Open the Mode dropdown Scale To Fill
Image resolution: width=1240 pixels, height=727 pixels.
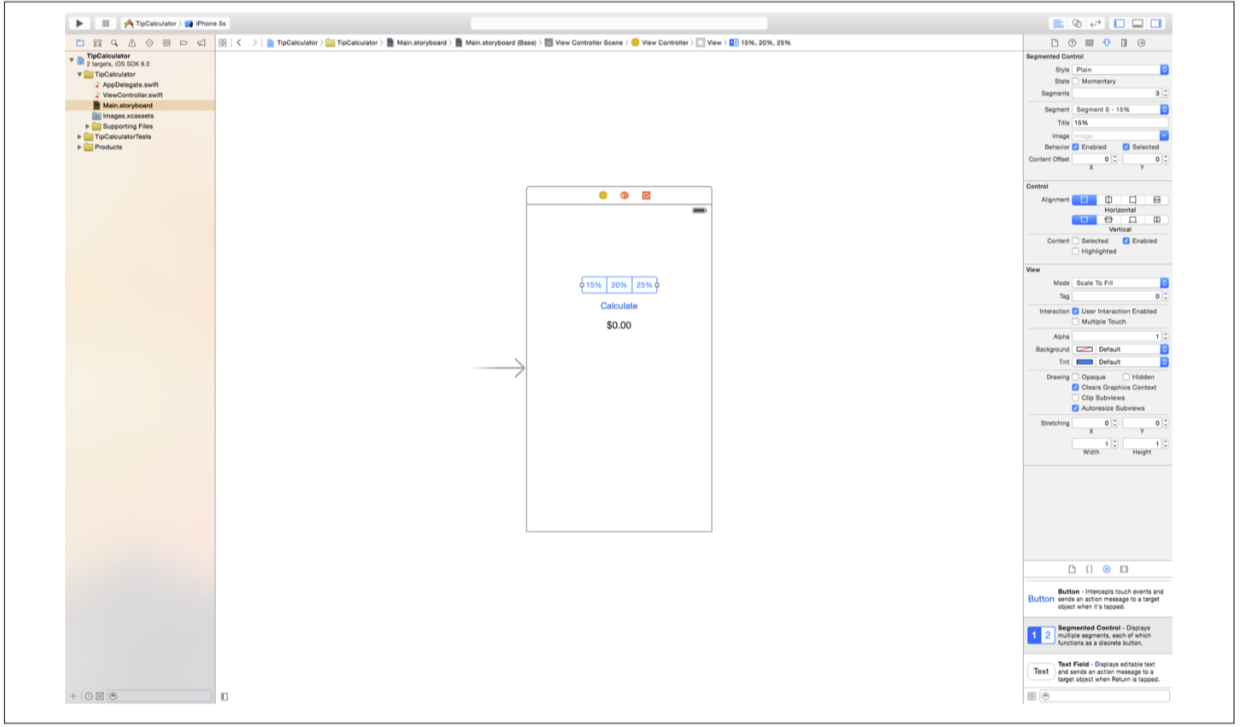(1120, 283)
